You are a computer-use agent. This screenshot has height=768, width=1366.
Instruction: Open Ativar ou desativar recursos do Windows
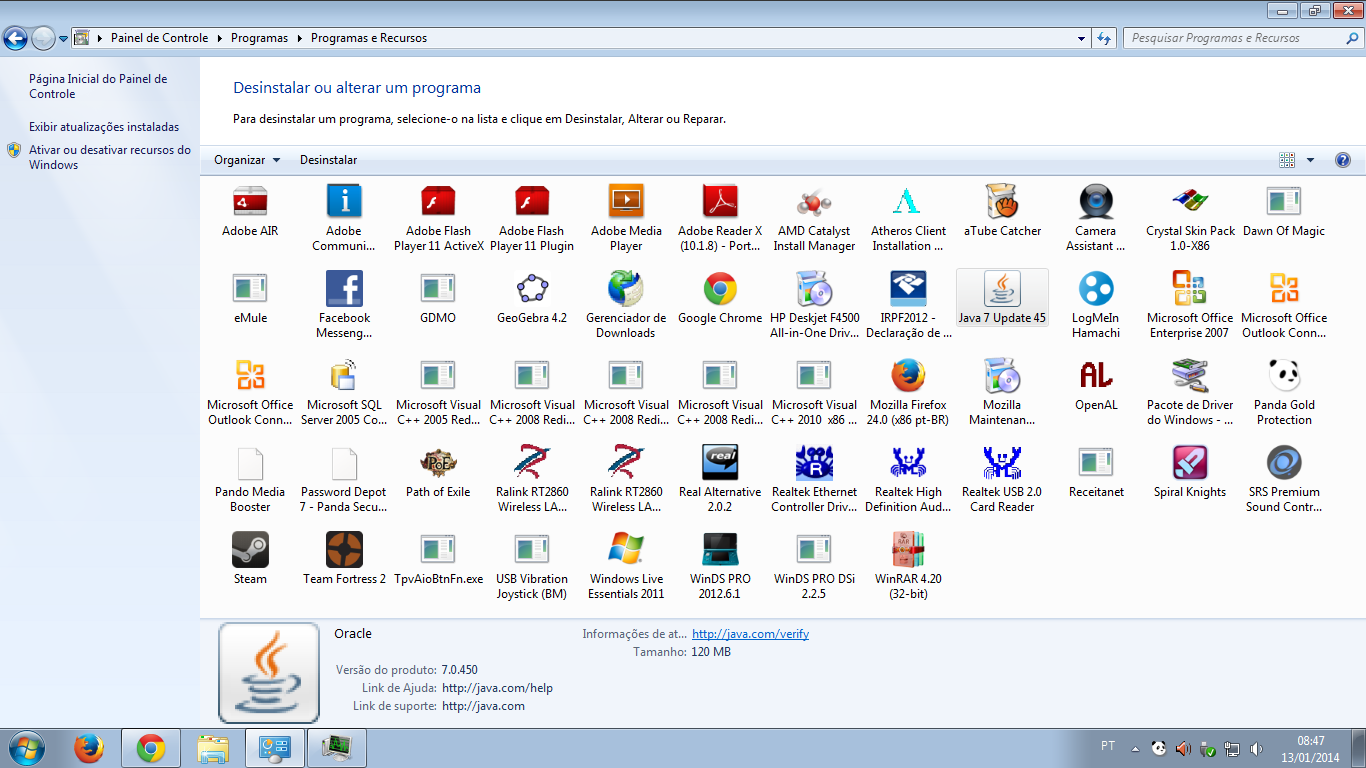(x=109, y=157)
